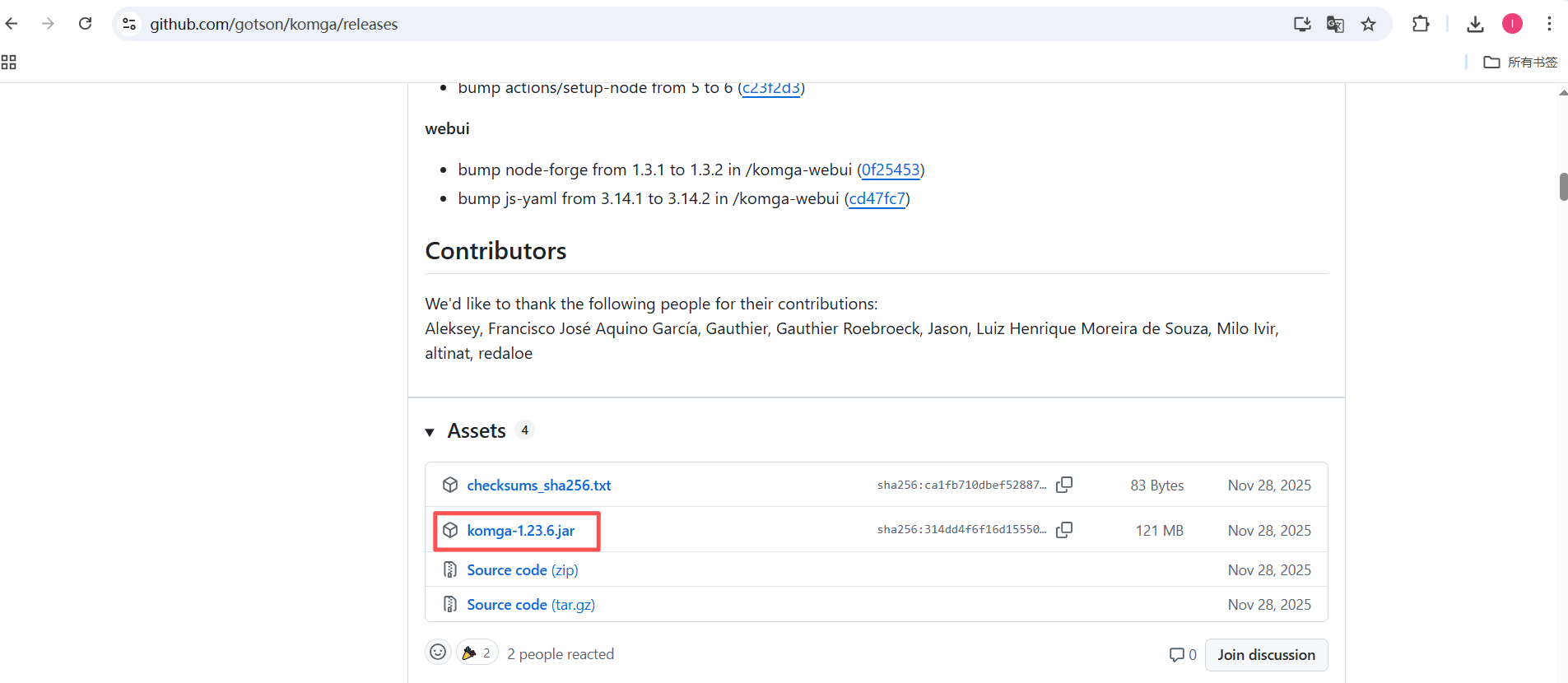Open the browser downloads icon

coord(1475,24)
